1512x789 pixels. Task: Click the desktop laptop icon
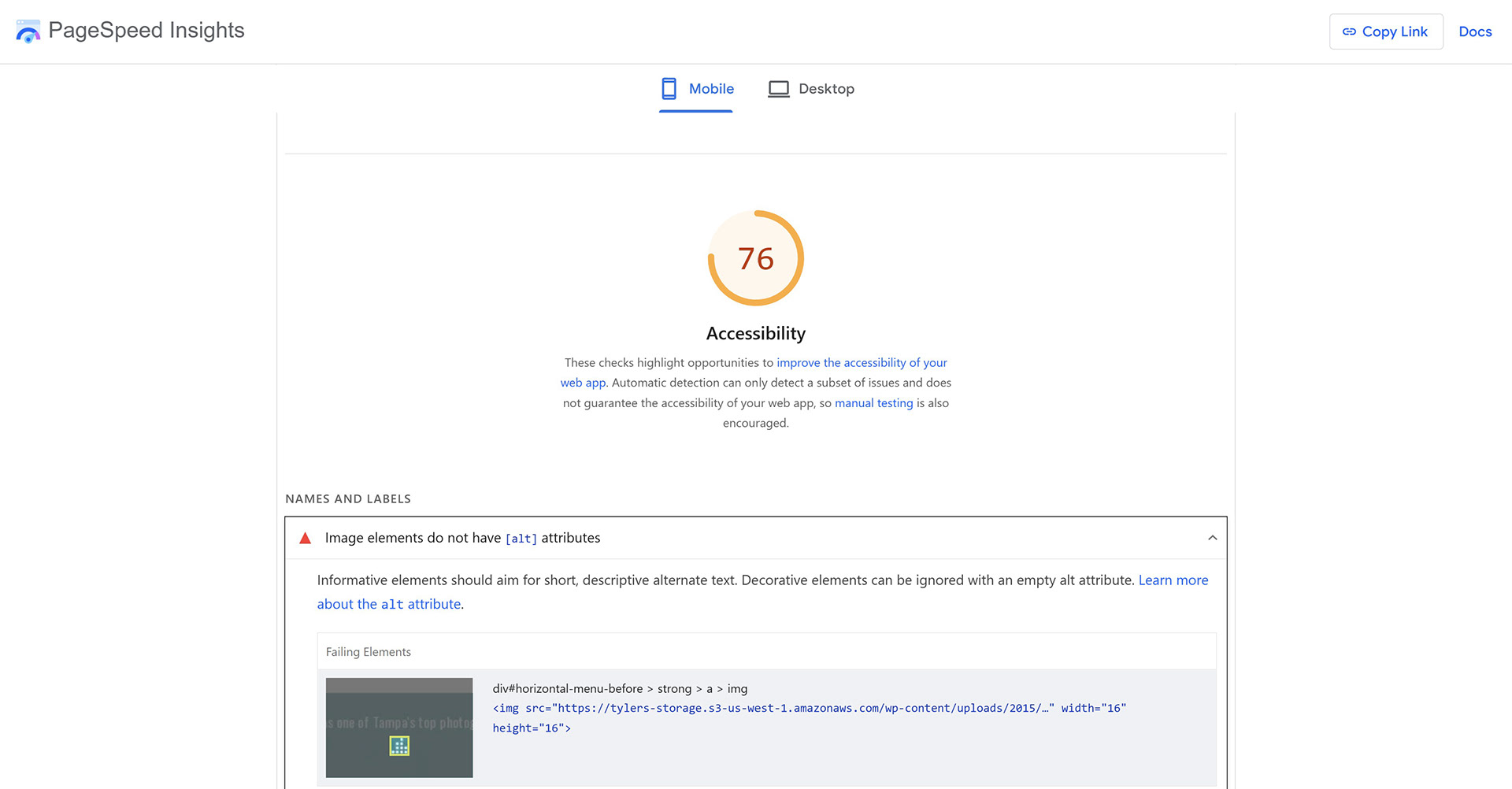779,89
